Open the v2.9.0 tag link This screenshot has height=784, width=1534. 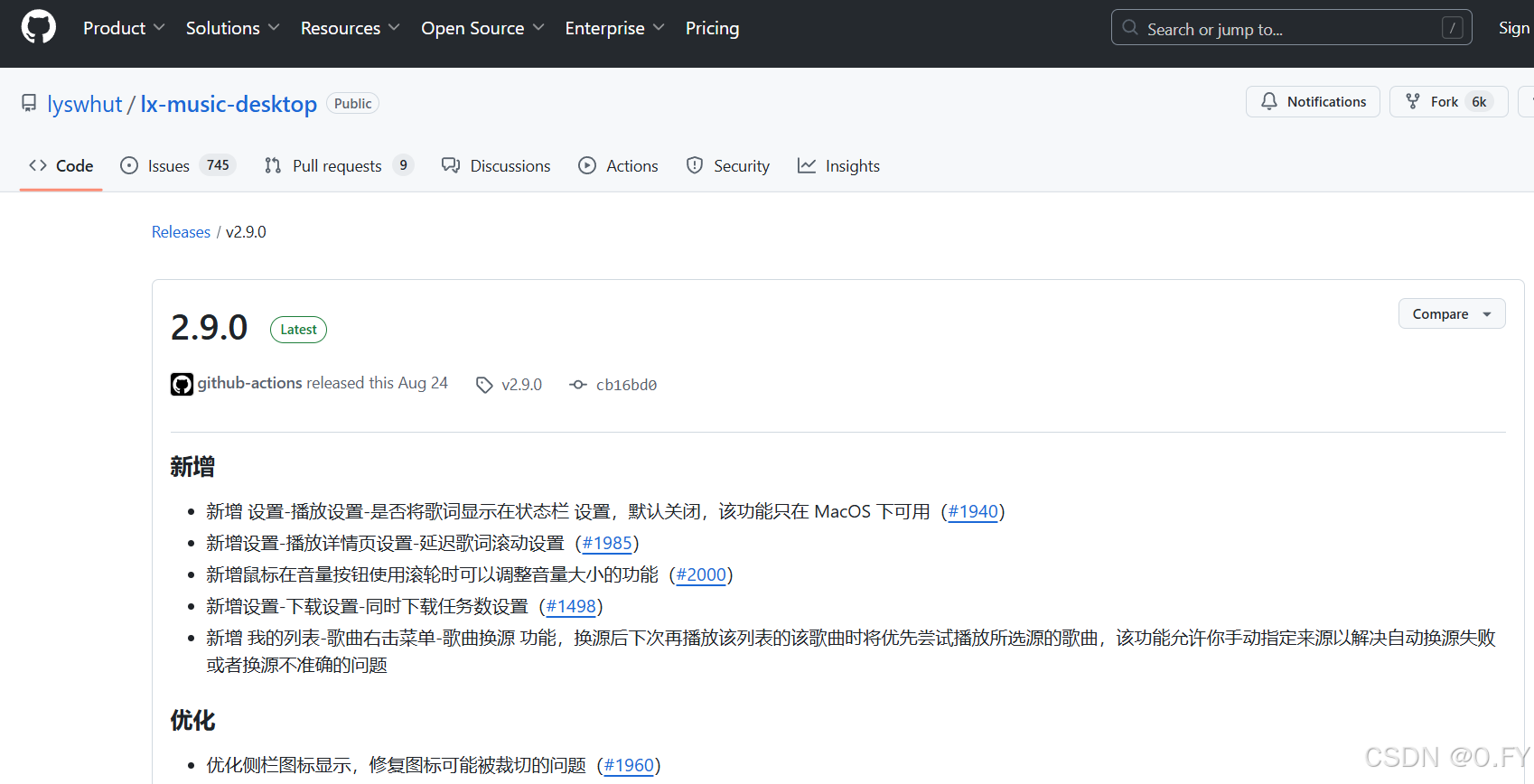tap(521, 385)
